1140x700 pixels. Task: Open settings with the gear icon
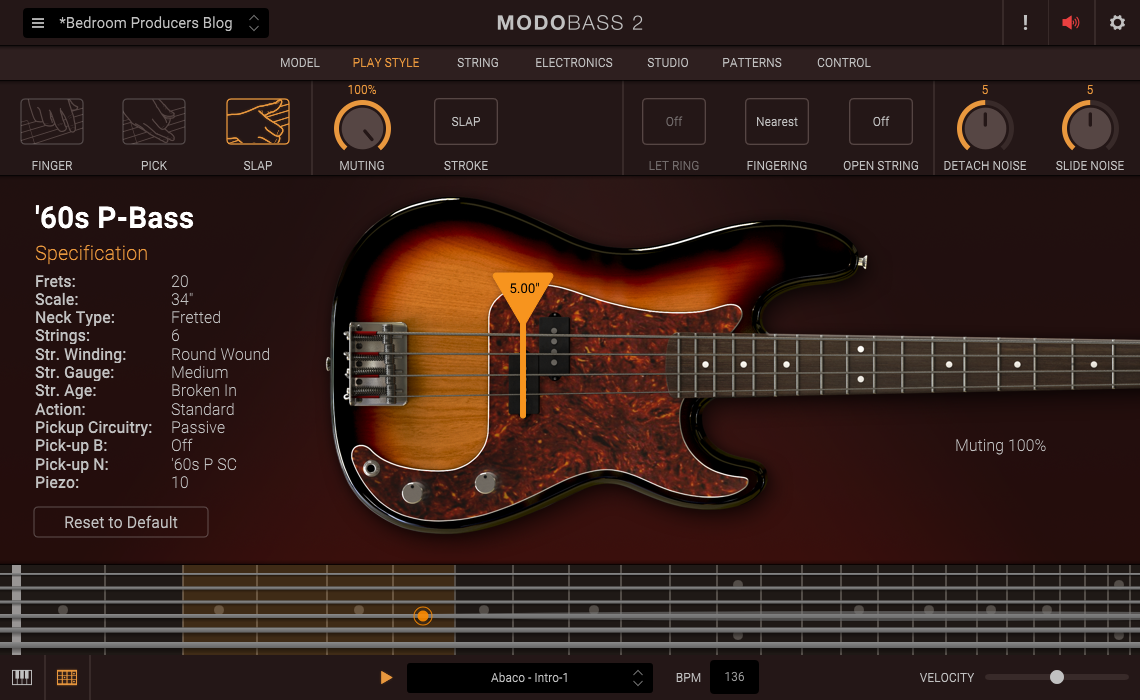pyautogui.click(x=1117, y=23)
